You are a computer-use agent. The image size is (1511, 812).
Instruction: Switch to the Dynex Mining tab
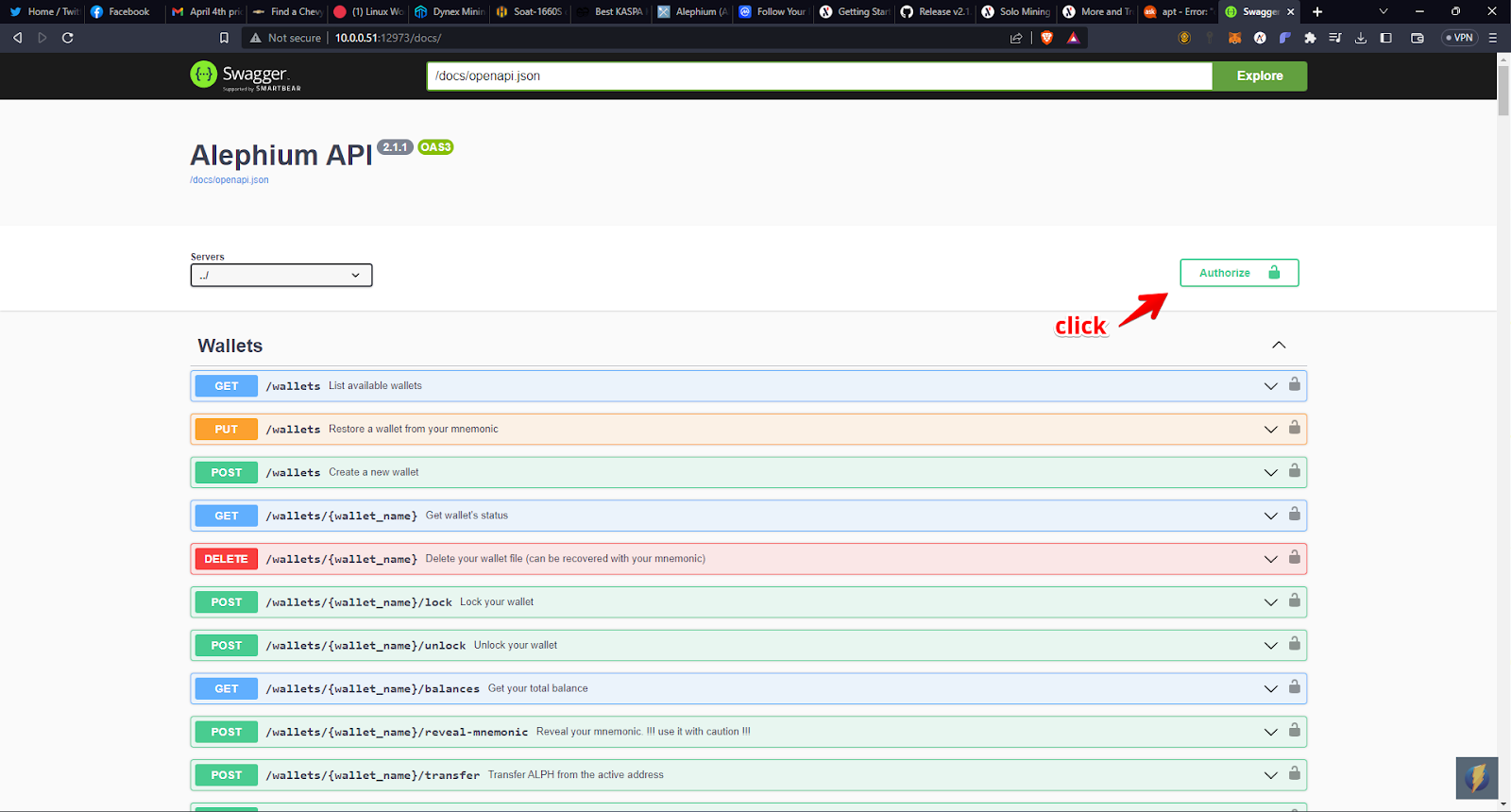(449, 11)
